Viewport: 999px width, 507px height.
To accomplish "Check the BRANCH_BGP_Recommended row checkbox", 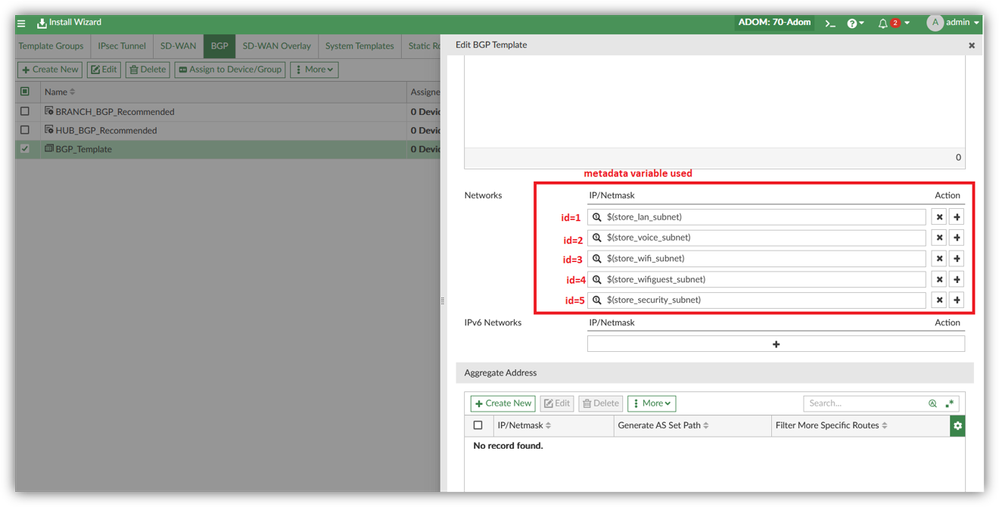I will pyautogui.click(x=25, y=111).
